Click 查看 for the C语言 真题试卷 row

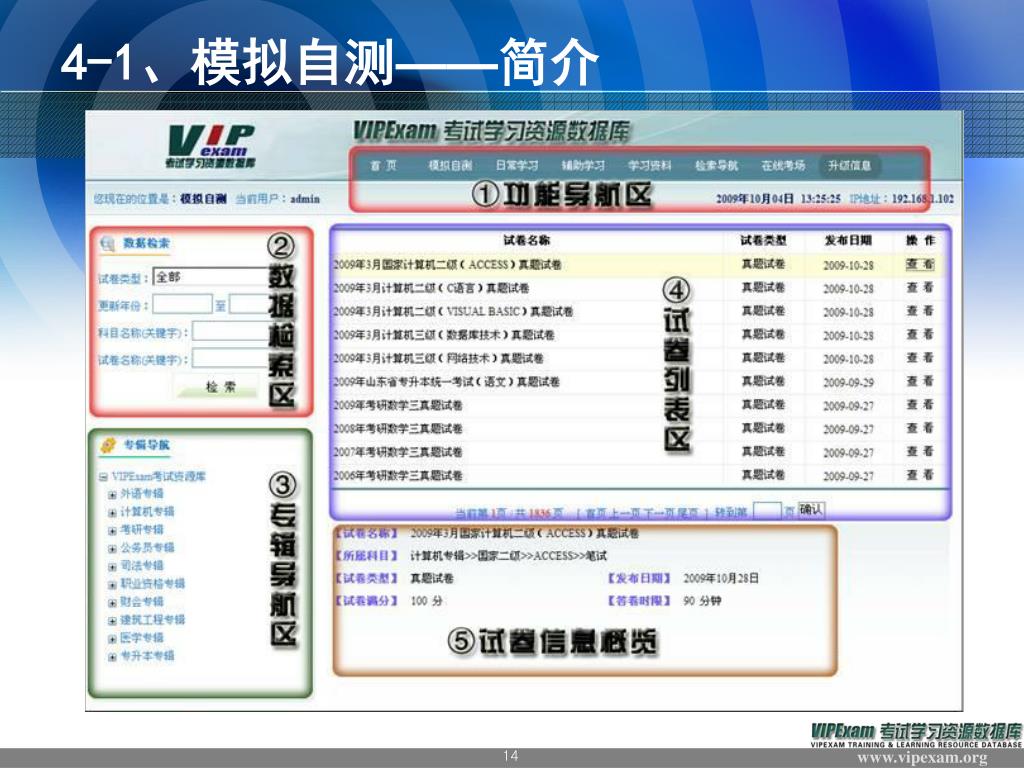pos(920,288)
